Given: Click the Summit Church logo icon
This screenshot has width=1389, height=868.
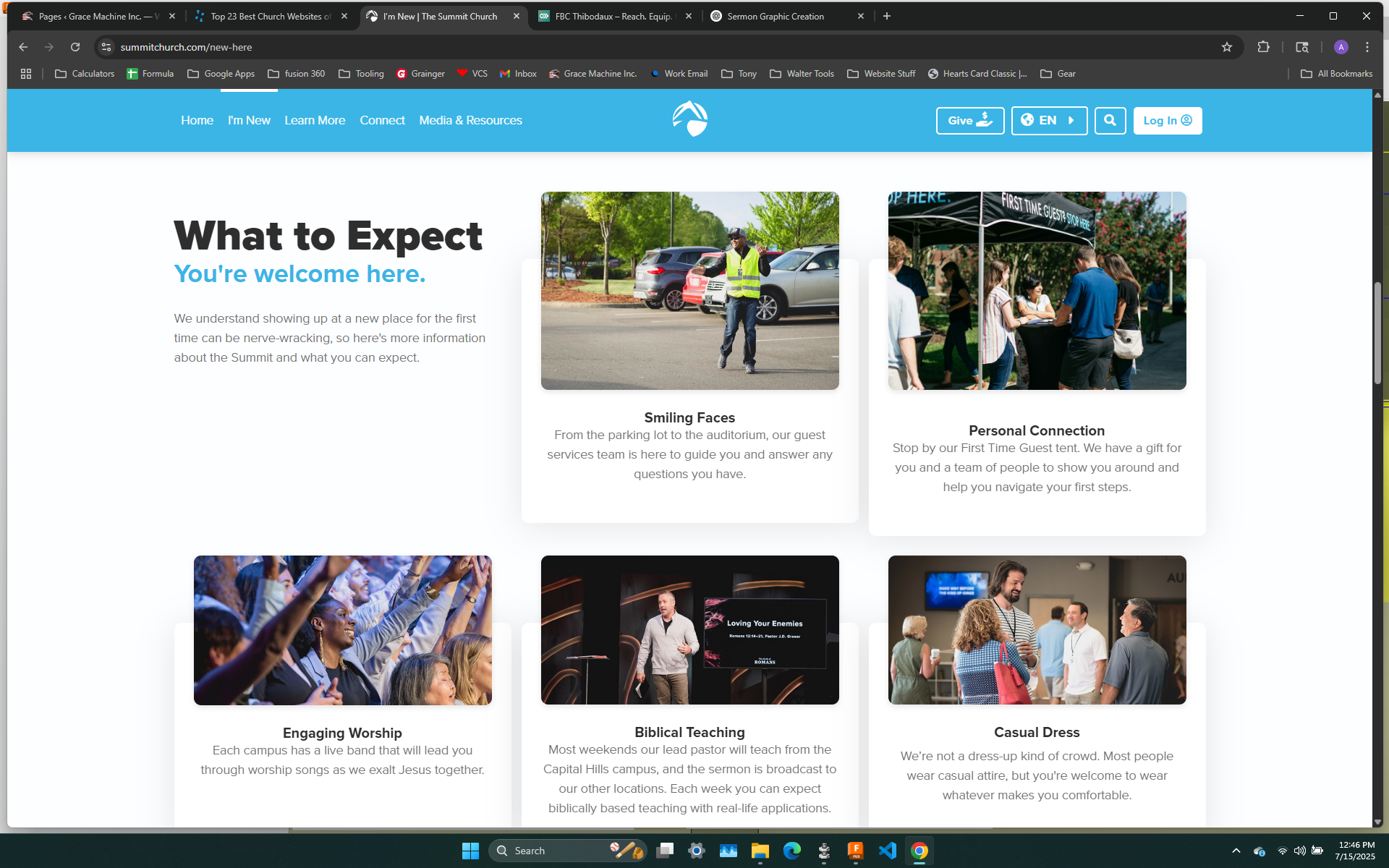Looking at the screenshot, I should point(689,119).
